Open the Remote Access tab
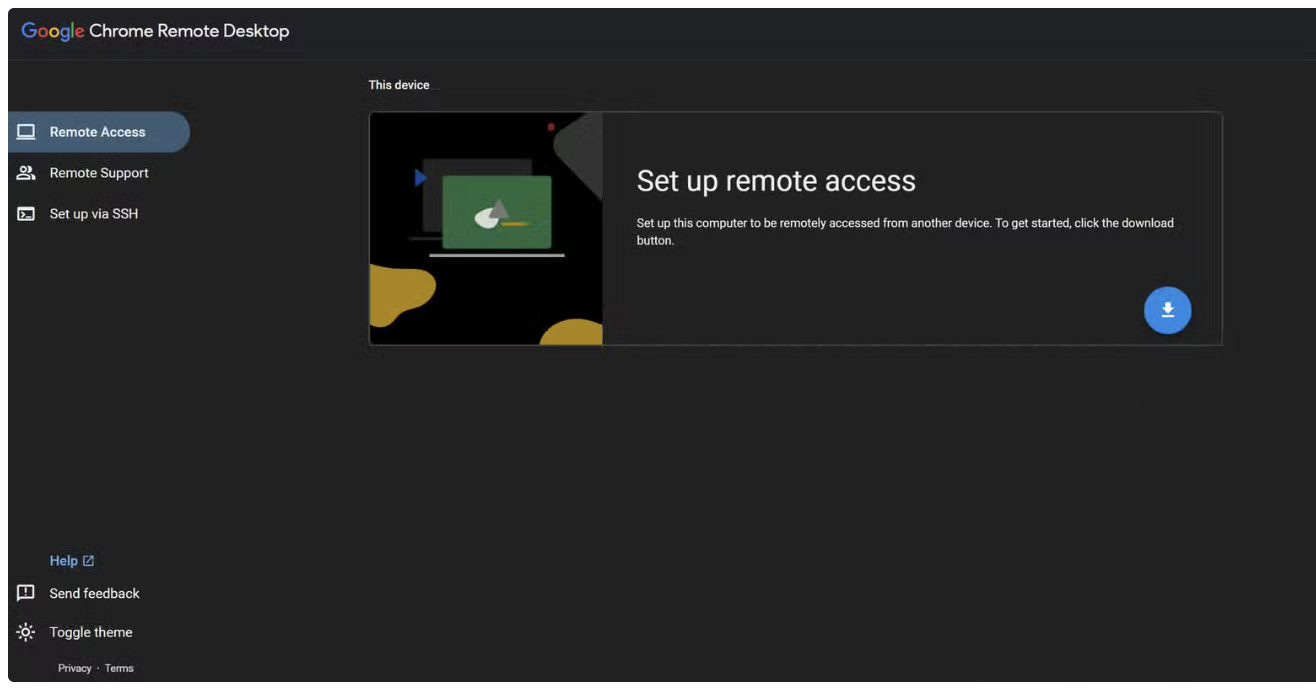The image size is (1316, 696). pyautogui.click(x=99, y=132)
